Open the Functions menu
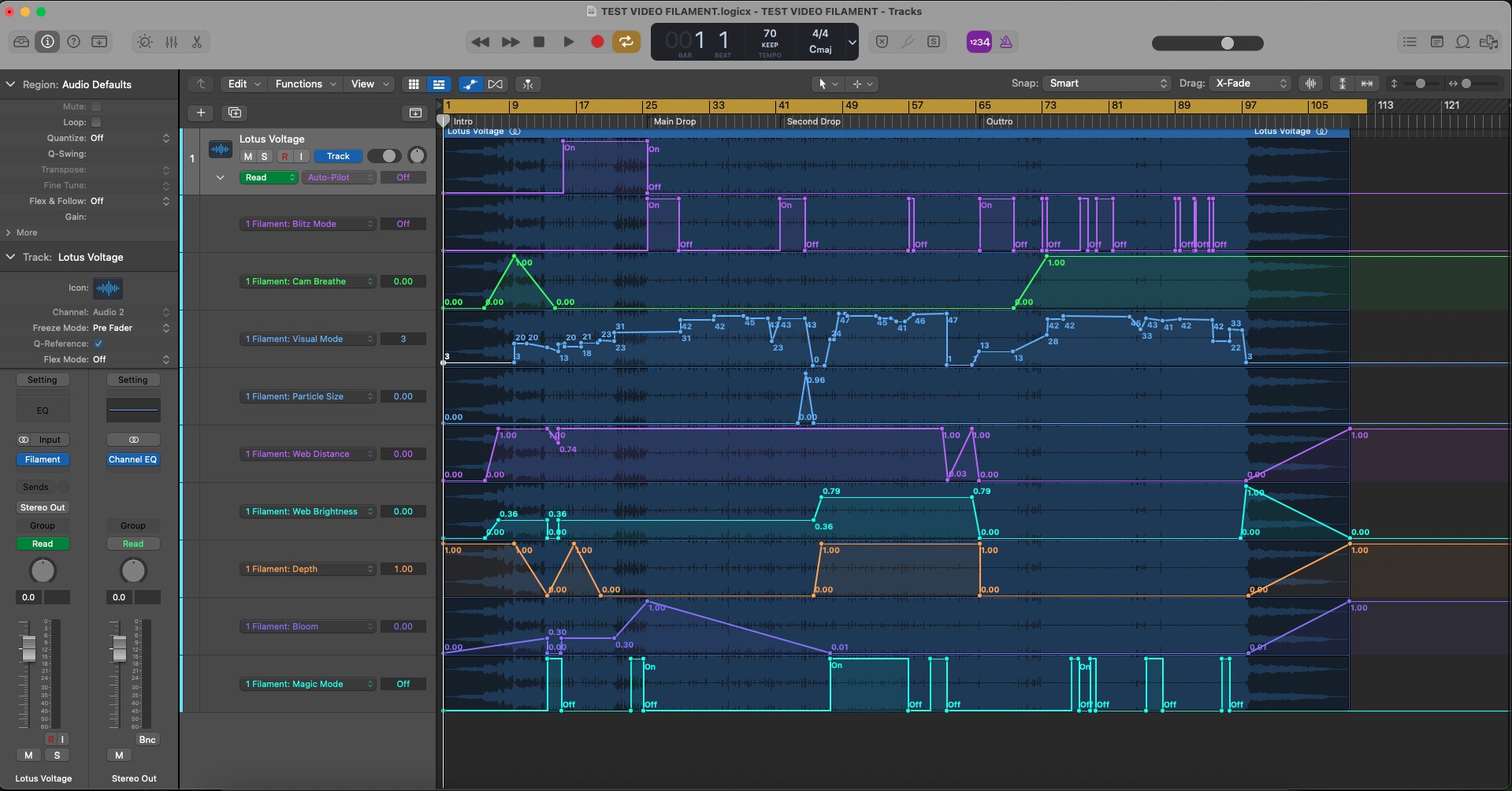This screenshot has height=791, width=1512. (306, 84)
